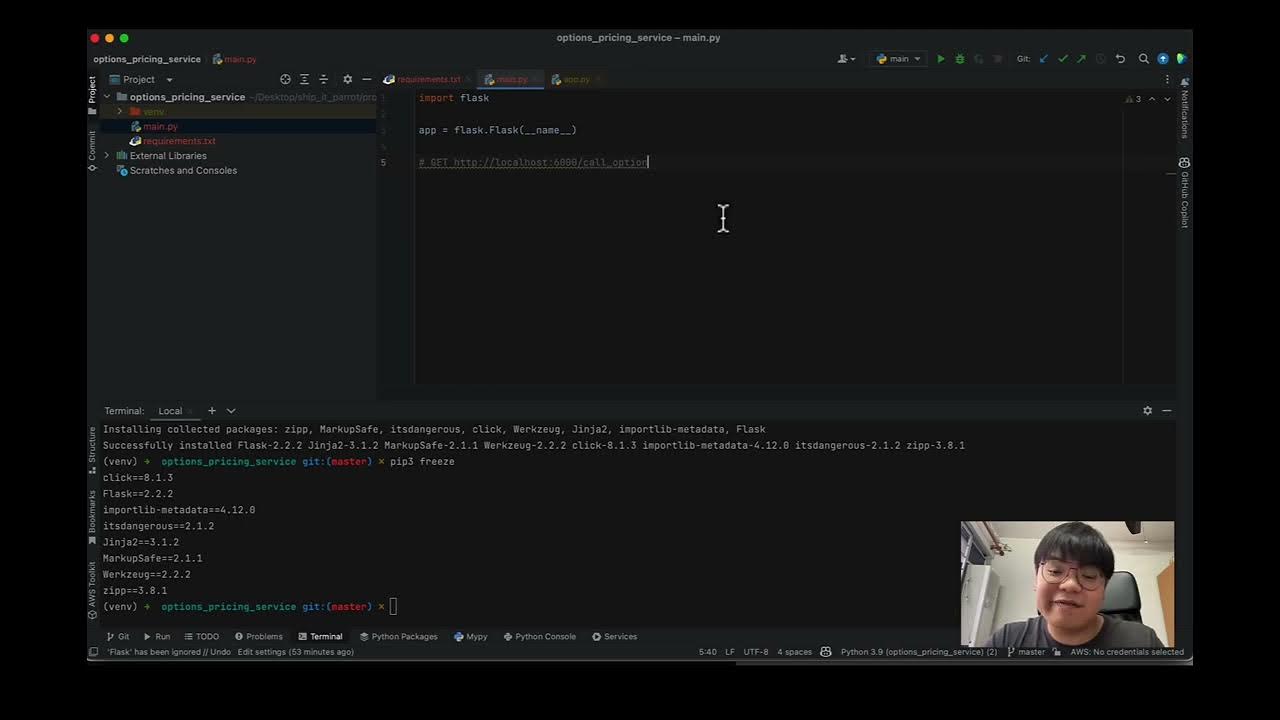Hide the Terminal panel with minus icon
This screenshot has width=1280, height=720.
(1166, 411)
